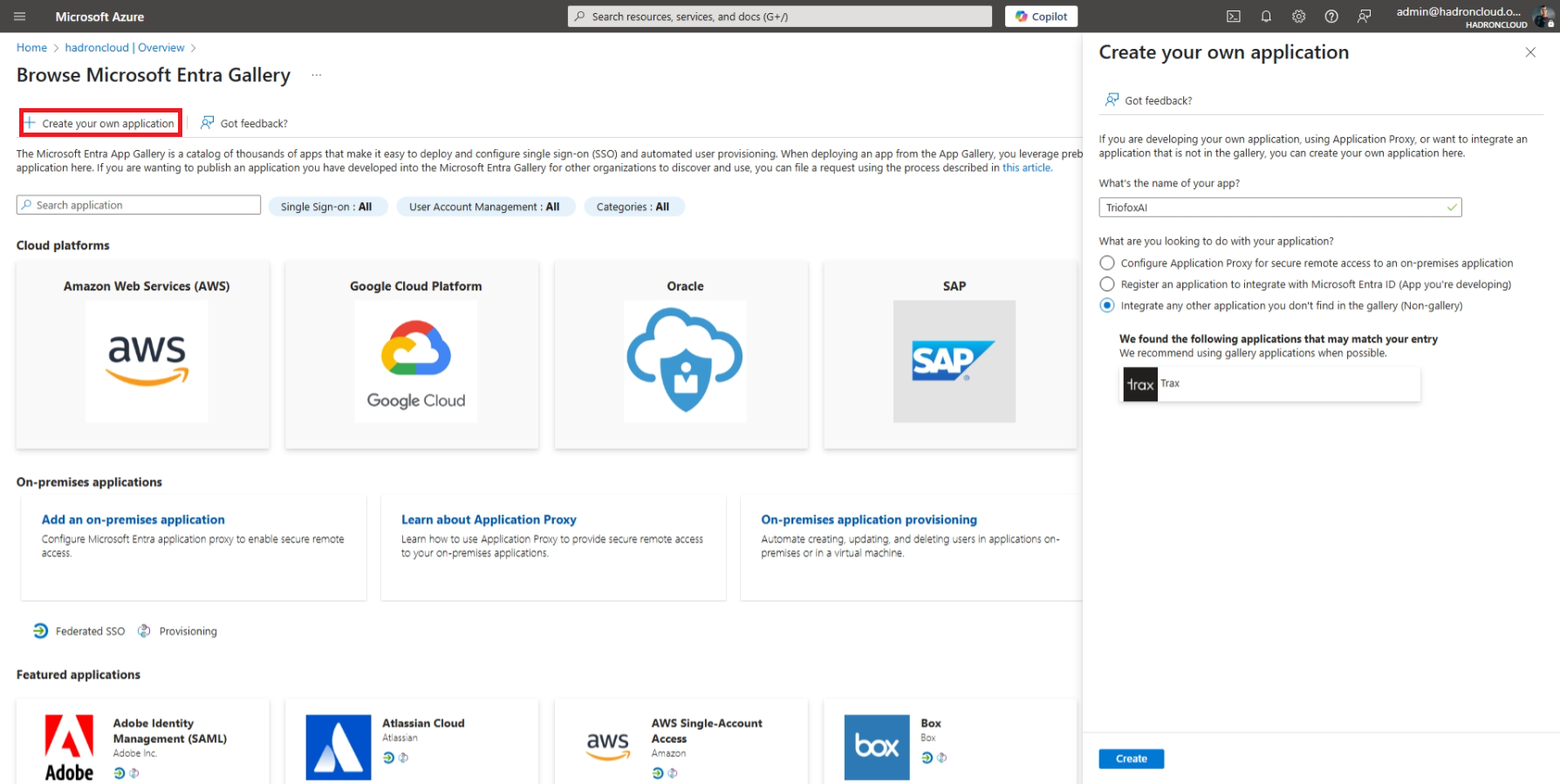1560x784 pixels.
Task: Click Got feedback in gallery toolbar
Action: [x=244, y=123]
